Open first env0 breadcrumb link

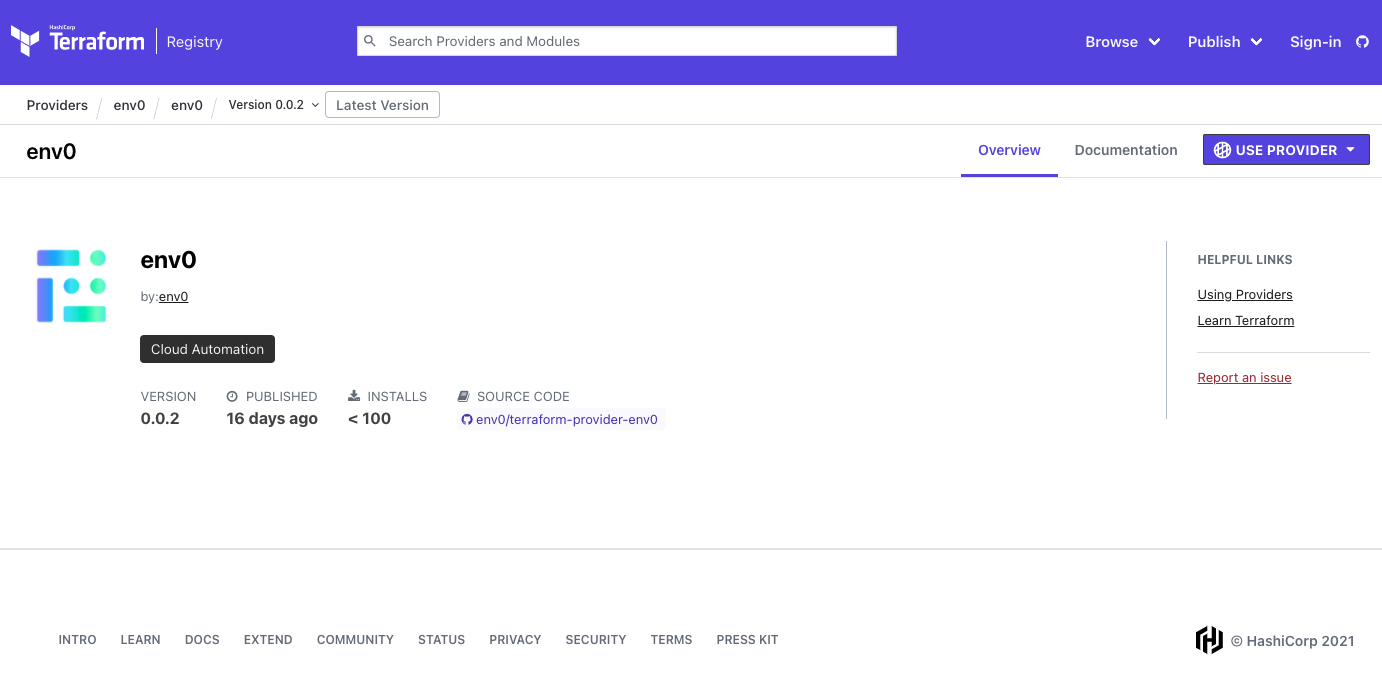pos(130,105)
